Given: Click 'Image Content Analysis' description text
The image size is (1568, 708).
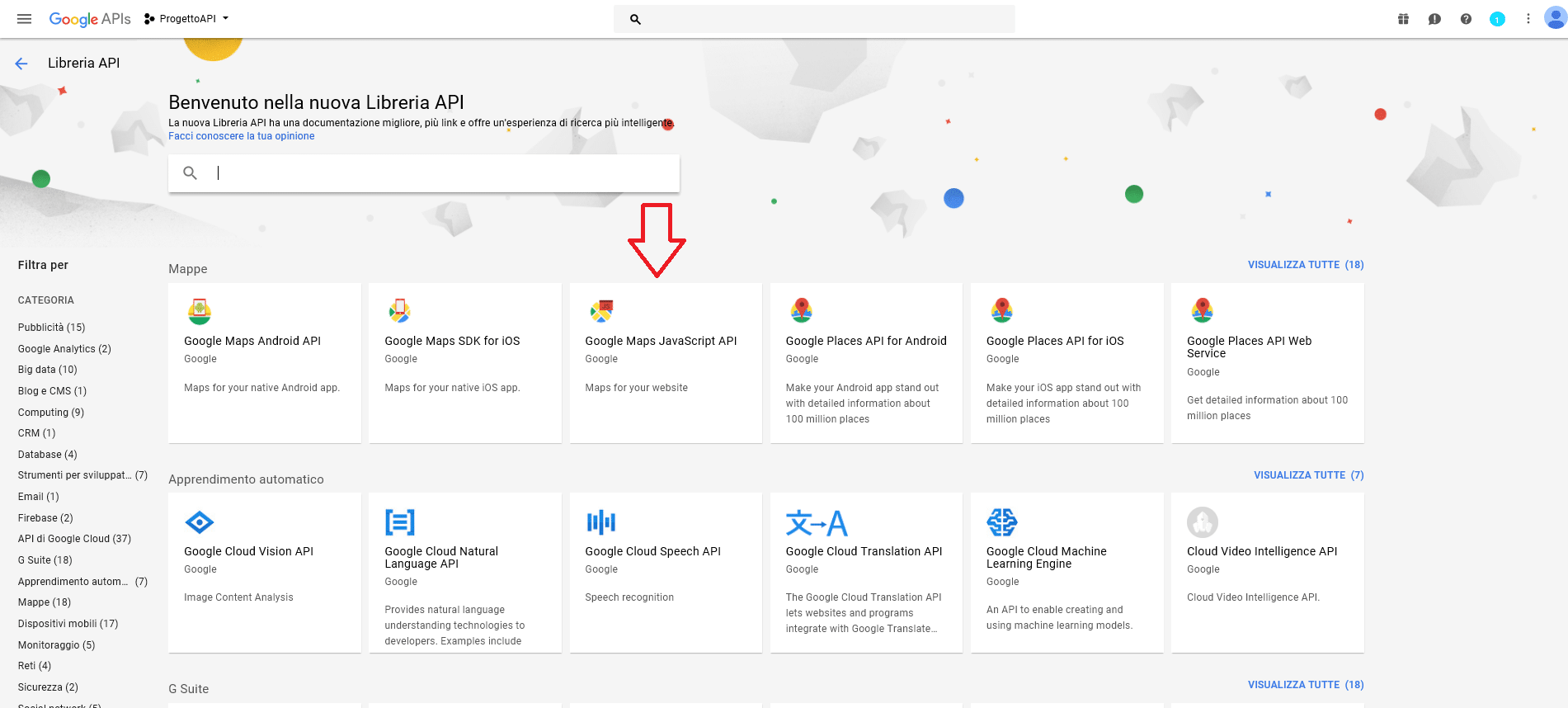Looking at the screenshot, I should [238, 597].
